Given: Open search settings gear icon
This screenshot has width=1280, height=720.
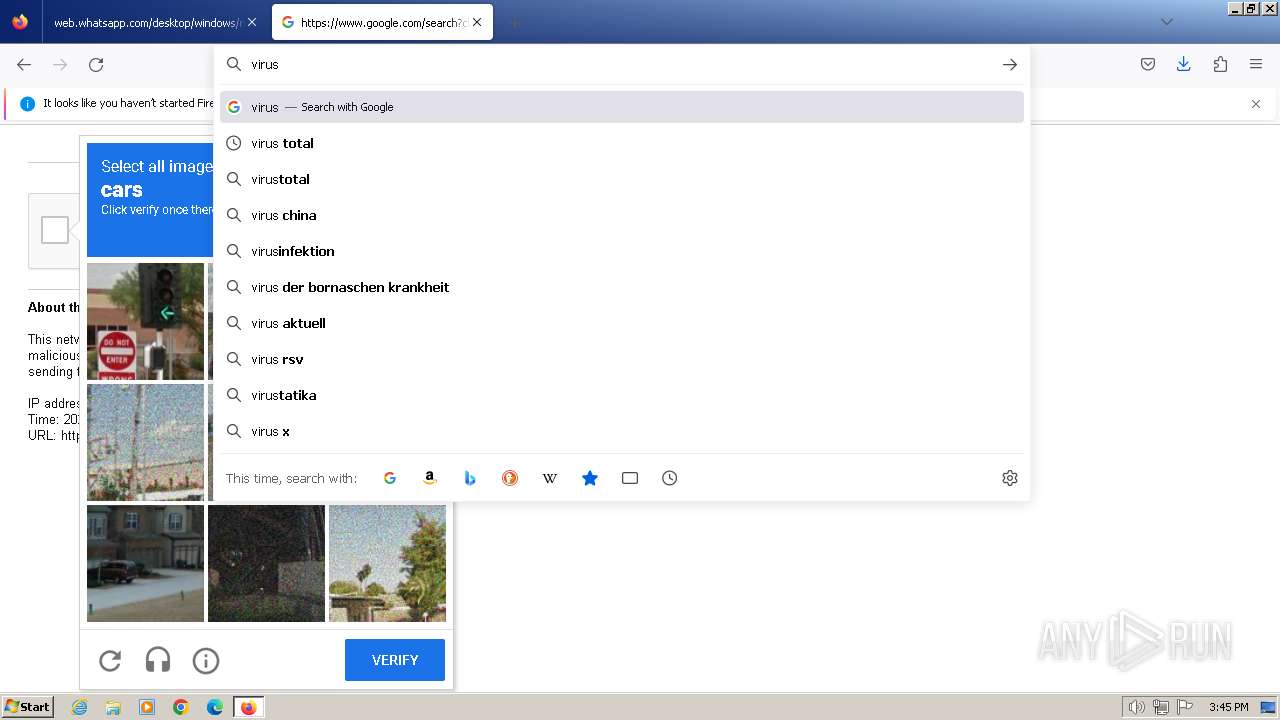Looking at the screenshot, I should pos(1010,478).
